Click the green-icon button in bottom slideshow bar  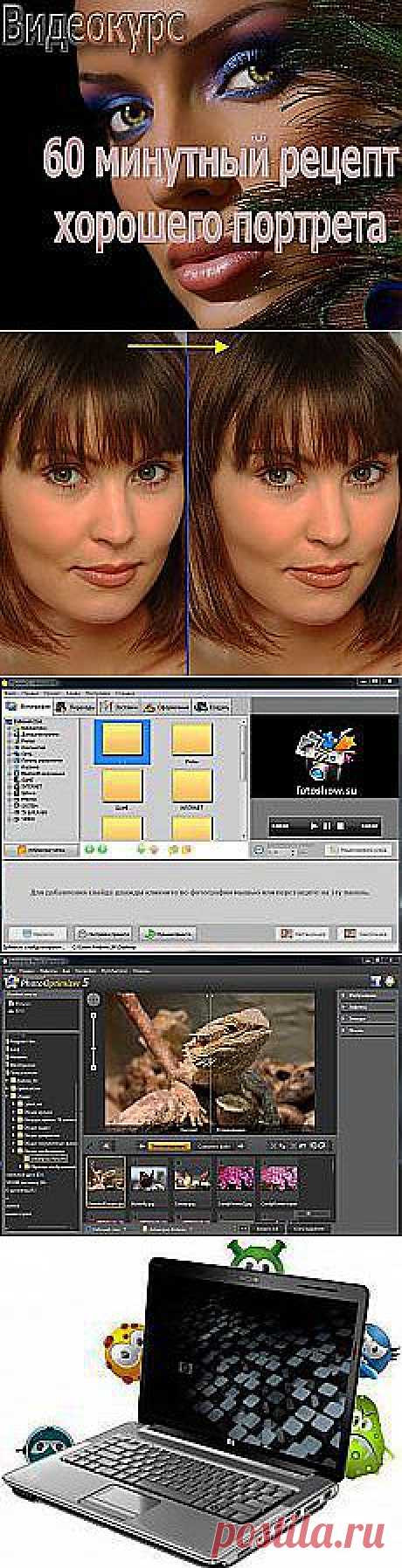(163, 932)
